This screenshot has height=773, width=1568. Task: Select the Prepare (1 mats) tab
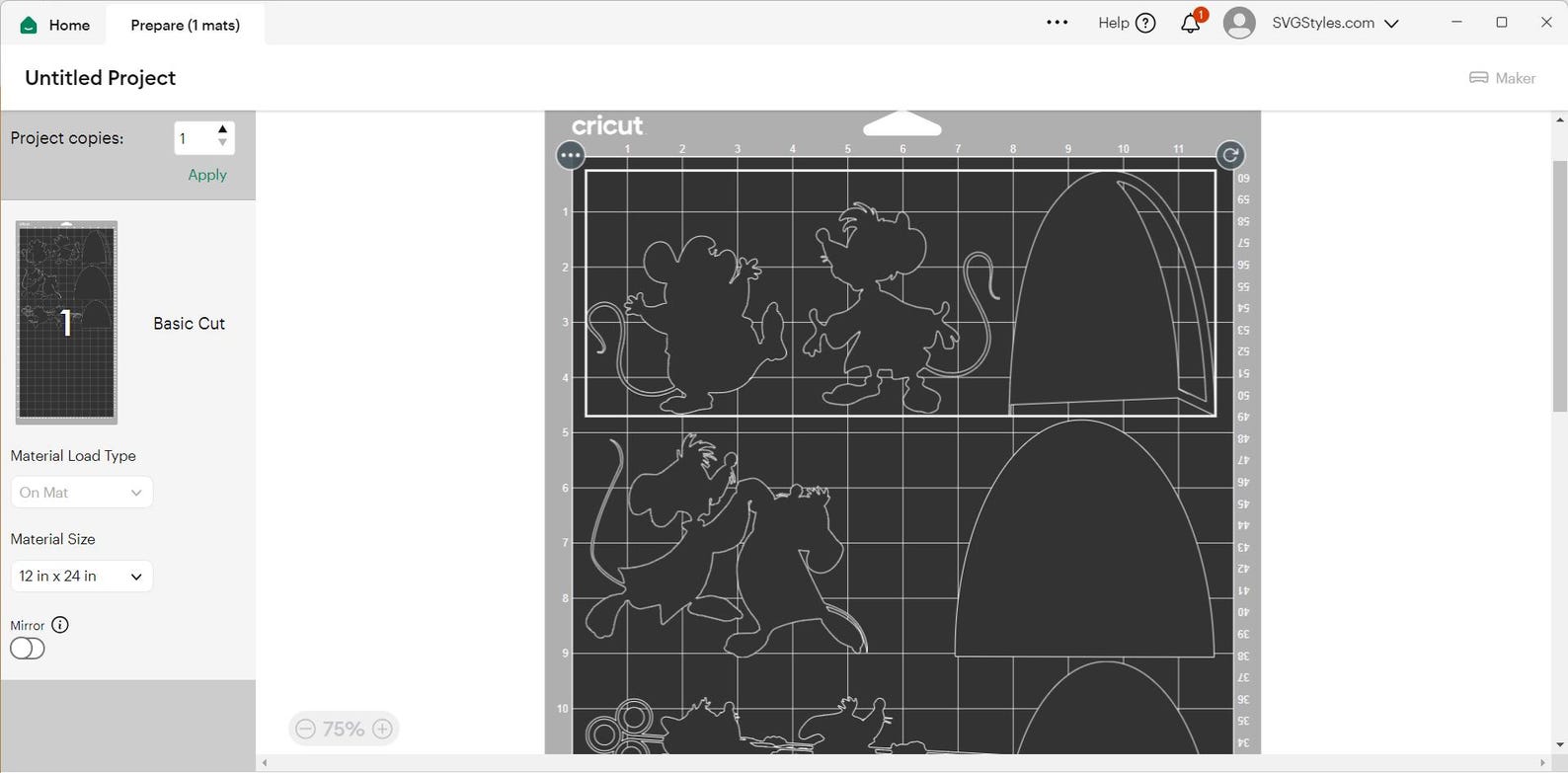click(186, 25)
